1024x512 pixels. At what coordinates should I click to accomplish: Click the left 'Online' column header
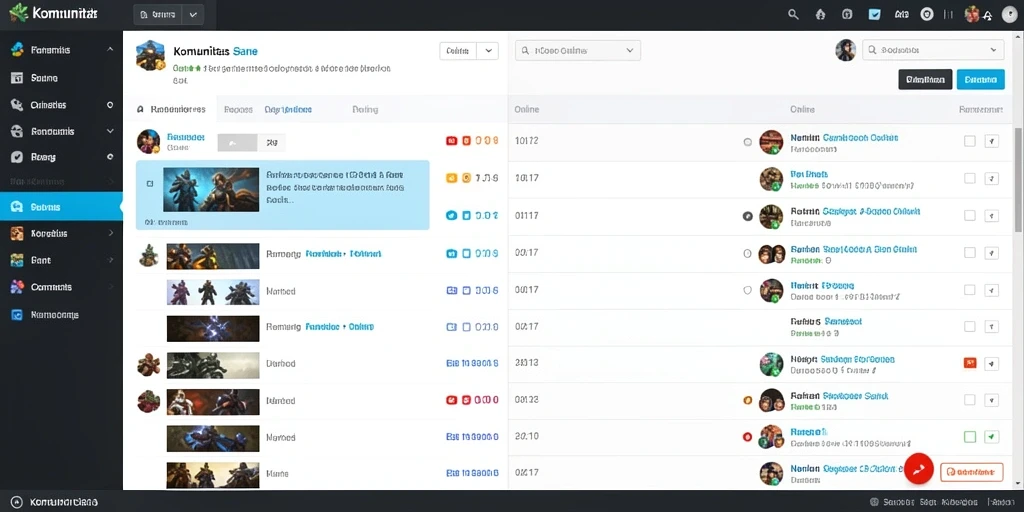click(x=526, y=110)
